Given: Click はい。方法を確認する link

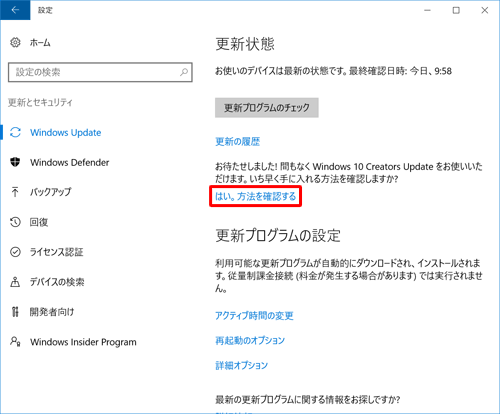Looking at the screenshot, I should (x=256, y=197).
